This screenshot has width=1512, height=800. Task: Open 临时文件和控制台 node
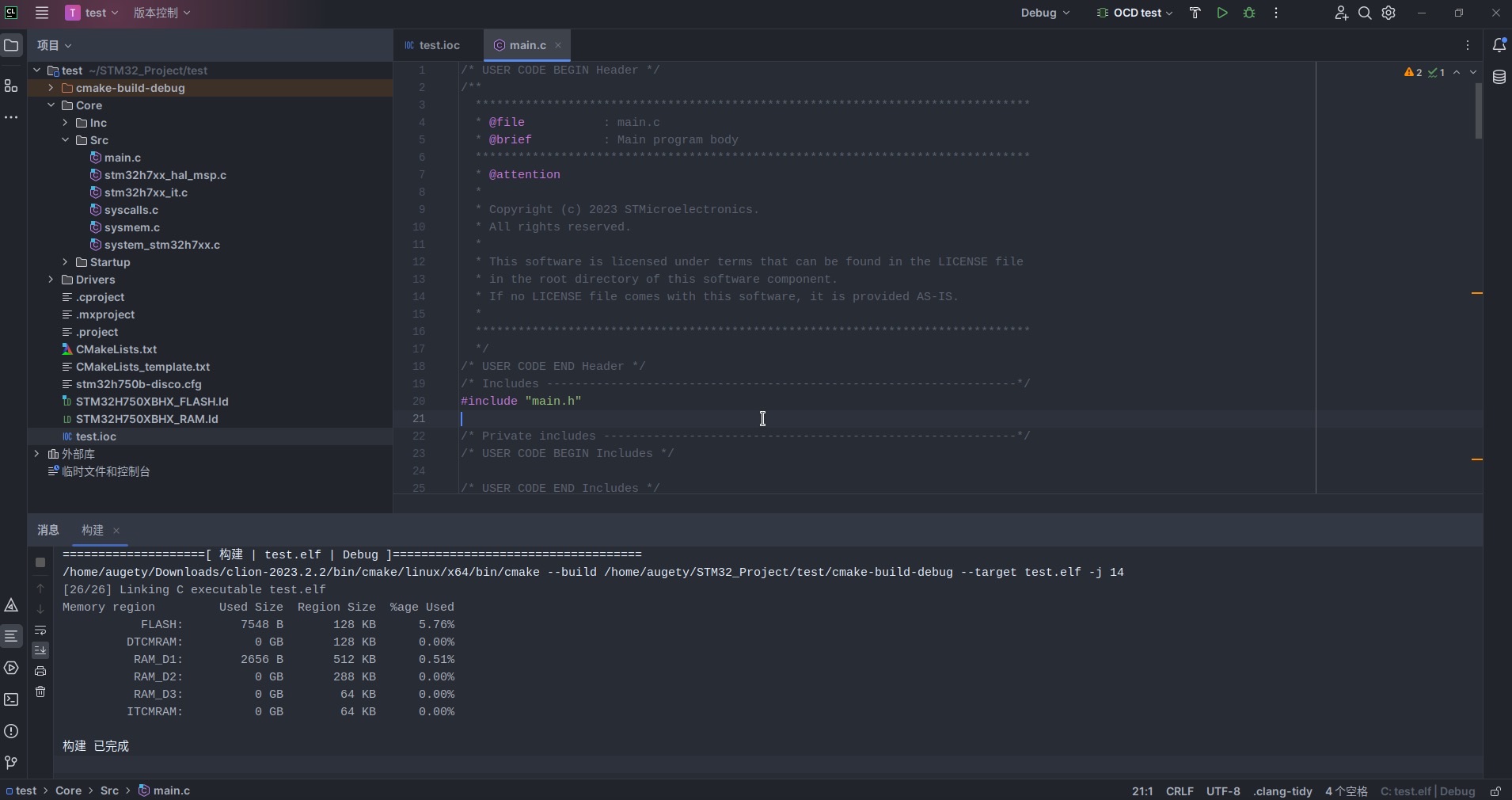106,471
